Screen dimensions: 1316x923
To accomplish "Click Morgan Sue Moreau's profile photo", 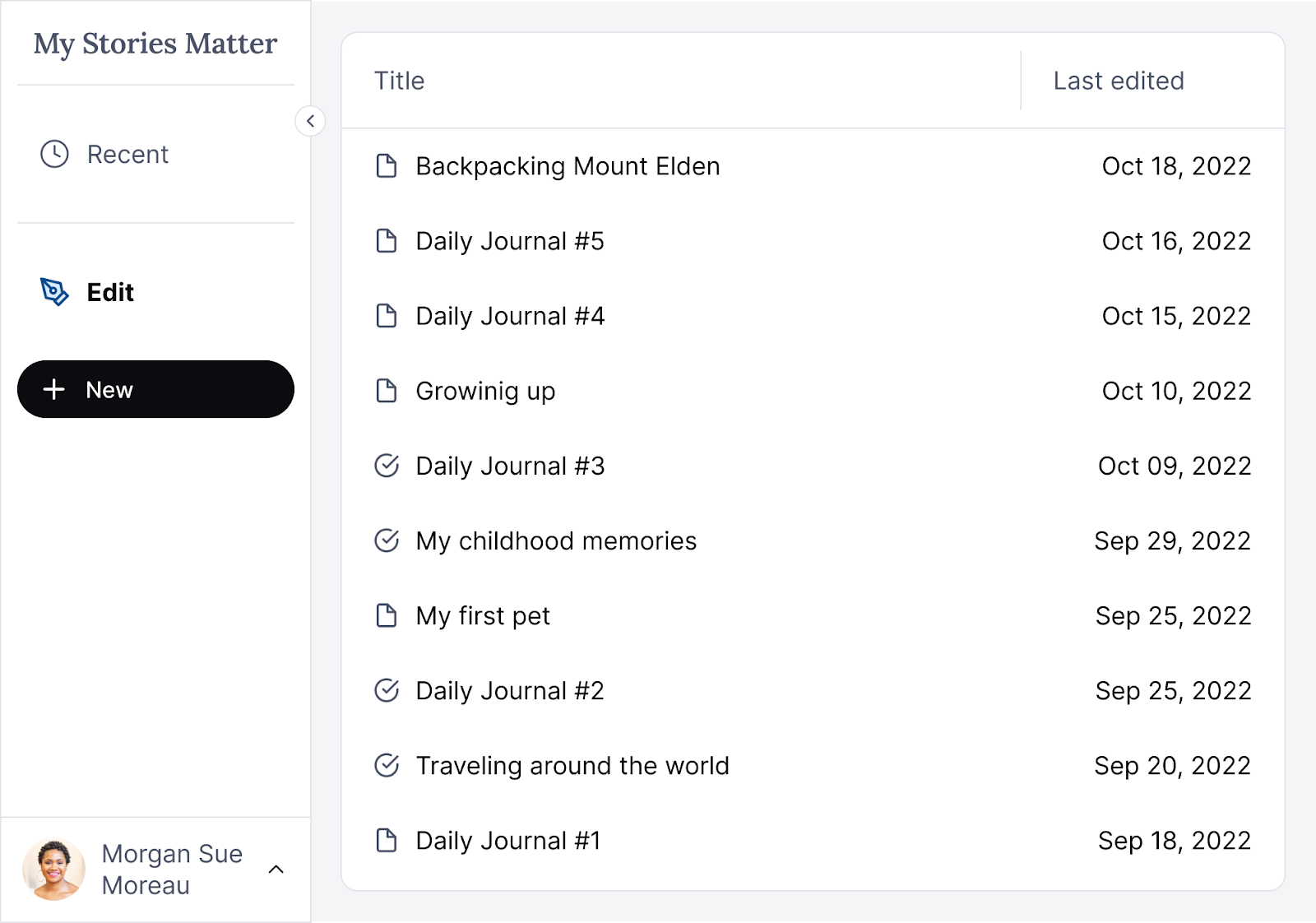I will point(54,870).
